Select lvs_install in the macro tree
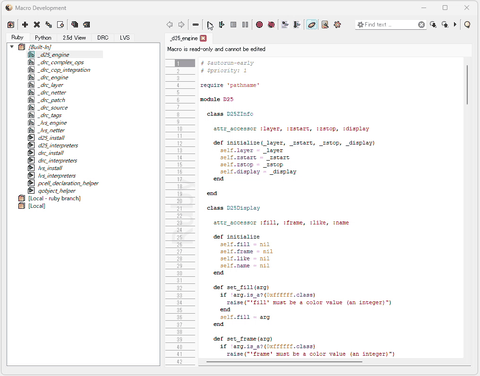The width and height of the screenshot is (480, 376). [50, 168]
